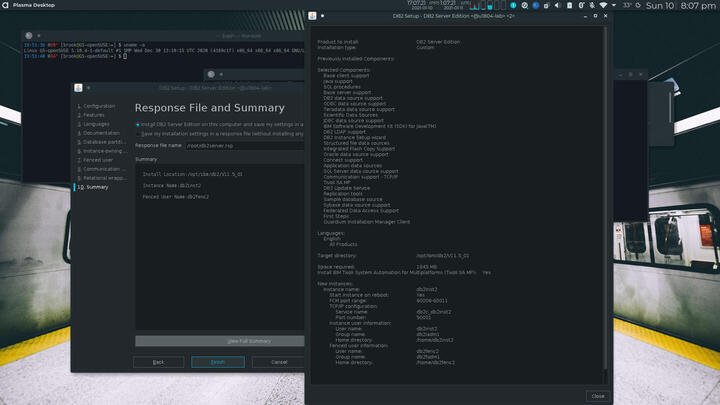The image size is (720, 405).
Task: Go to the 9. Relational wrappers wizard step
Action: tap(101, 178)
